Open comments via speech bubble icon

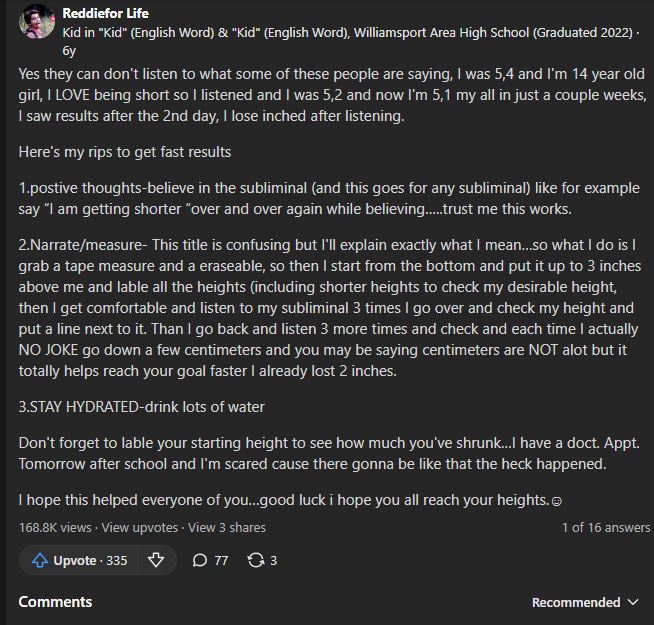(x=200, y=560)
